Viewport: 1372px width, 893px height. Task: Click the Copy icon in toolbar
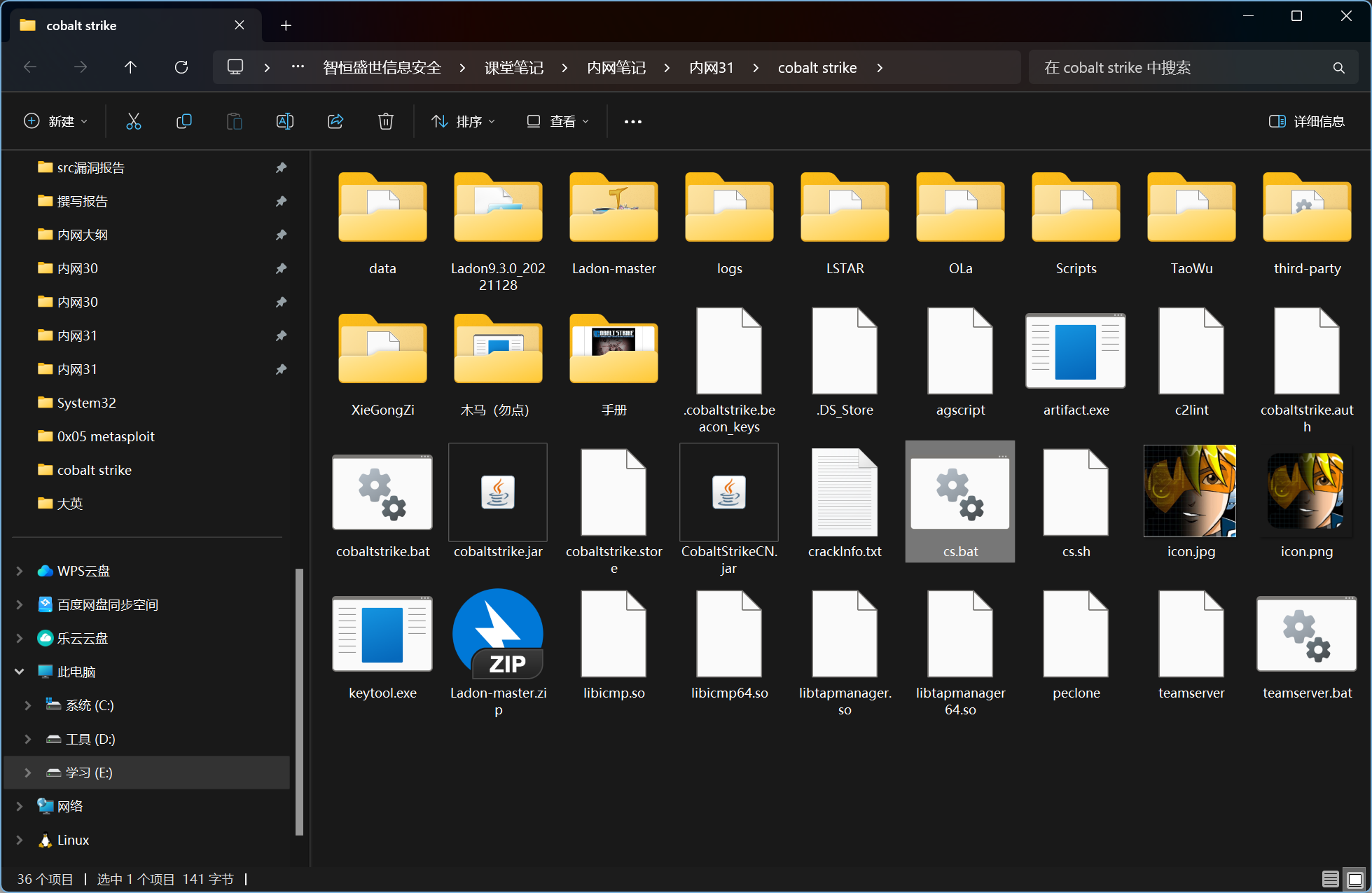click(183, 121)
